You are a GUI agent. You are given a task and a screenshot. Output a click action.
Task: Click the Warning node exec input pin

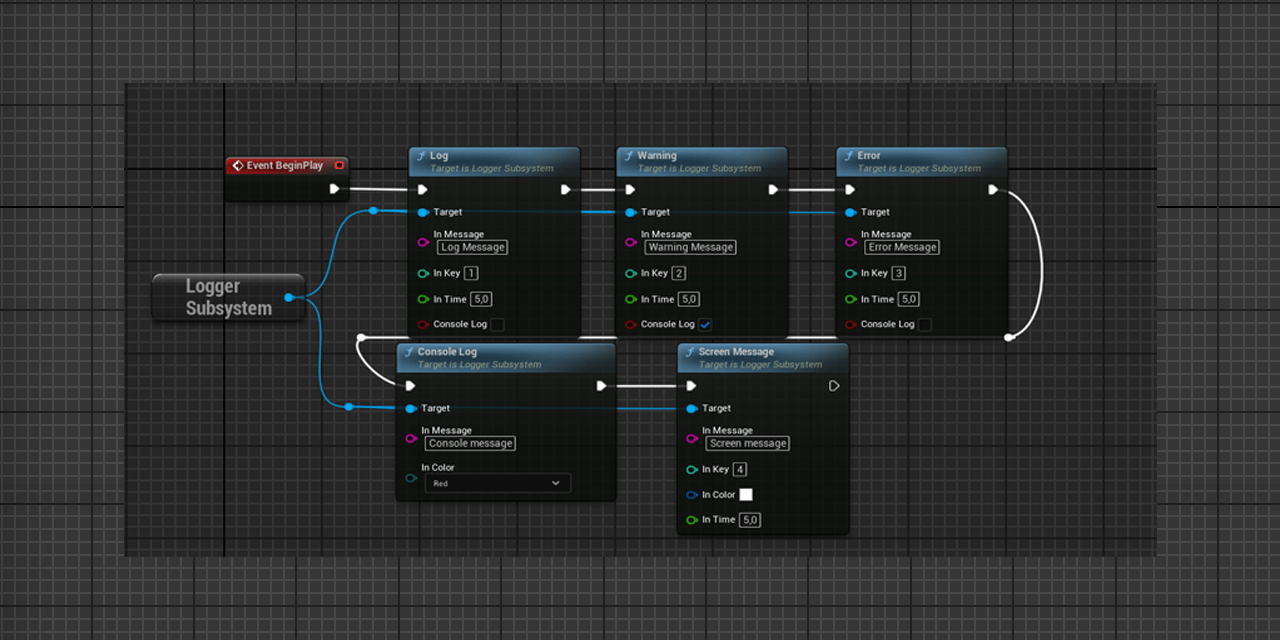(630, 189)
